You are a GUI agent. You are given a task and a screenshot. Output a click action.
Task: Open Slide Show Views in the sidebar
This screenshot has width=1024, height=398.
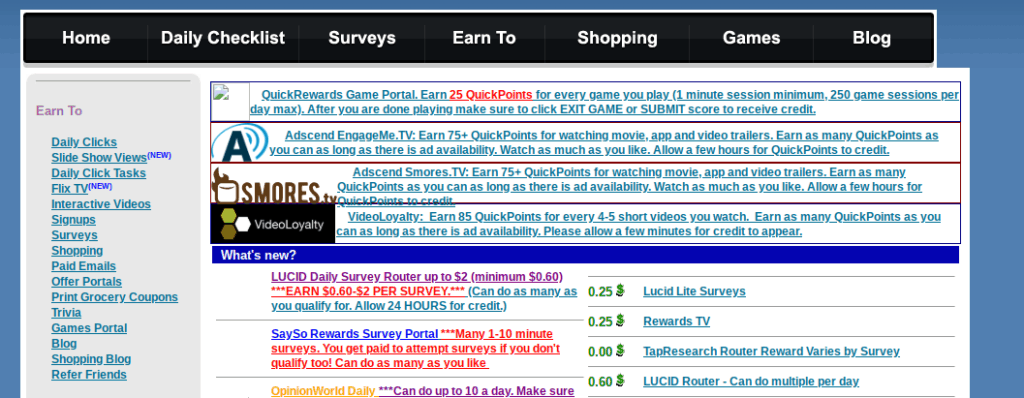click(x=99, y=158)
